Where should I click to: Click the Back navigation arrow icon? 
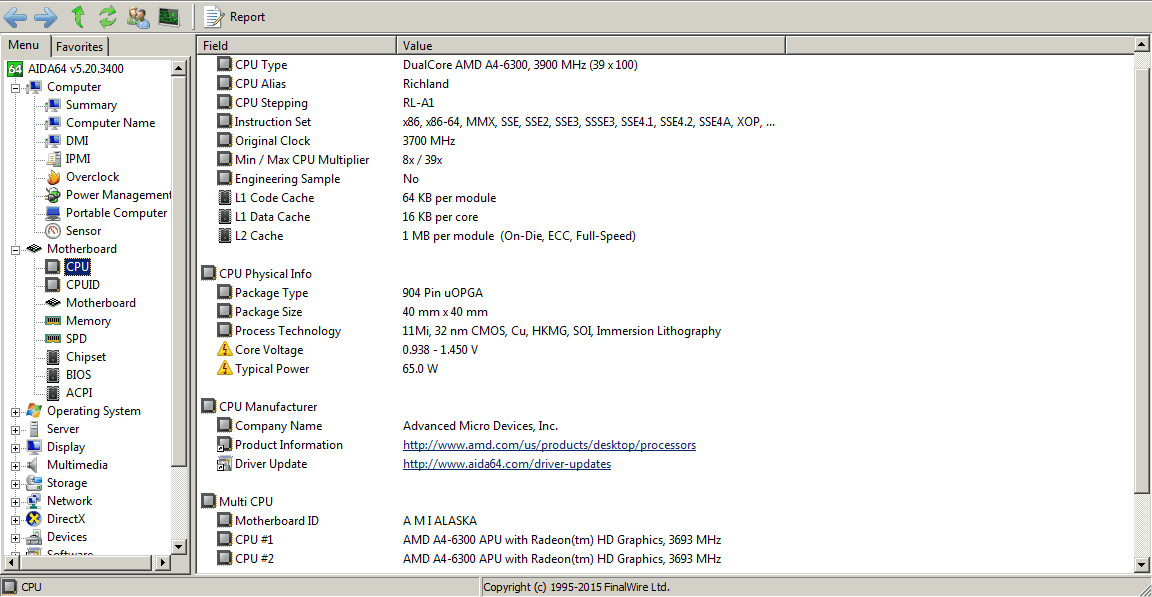pyautogui.click(x=15, y=16)
